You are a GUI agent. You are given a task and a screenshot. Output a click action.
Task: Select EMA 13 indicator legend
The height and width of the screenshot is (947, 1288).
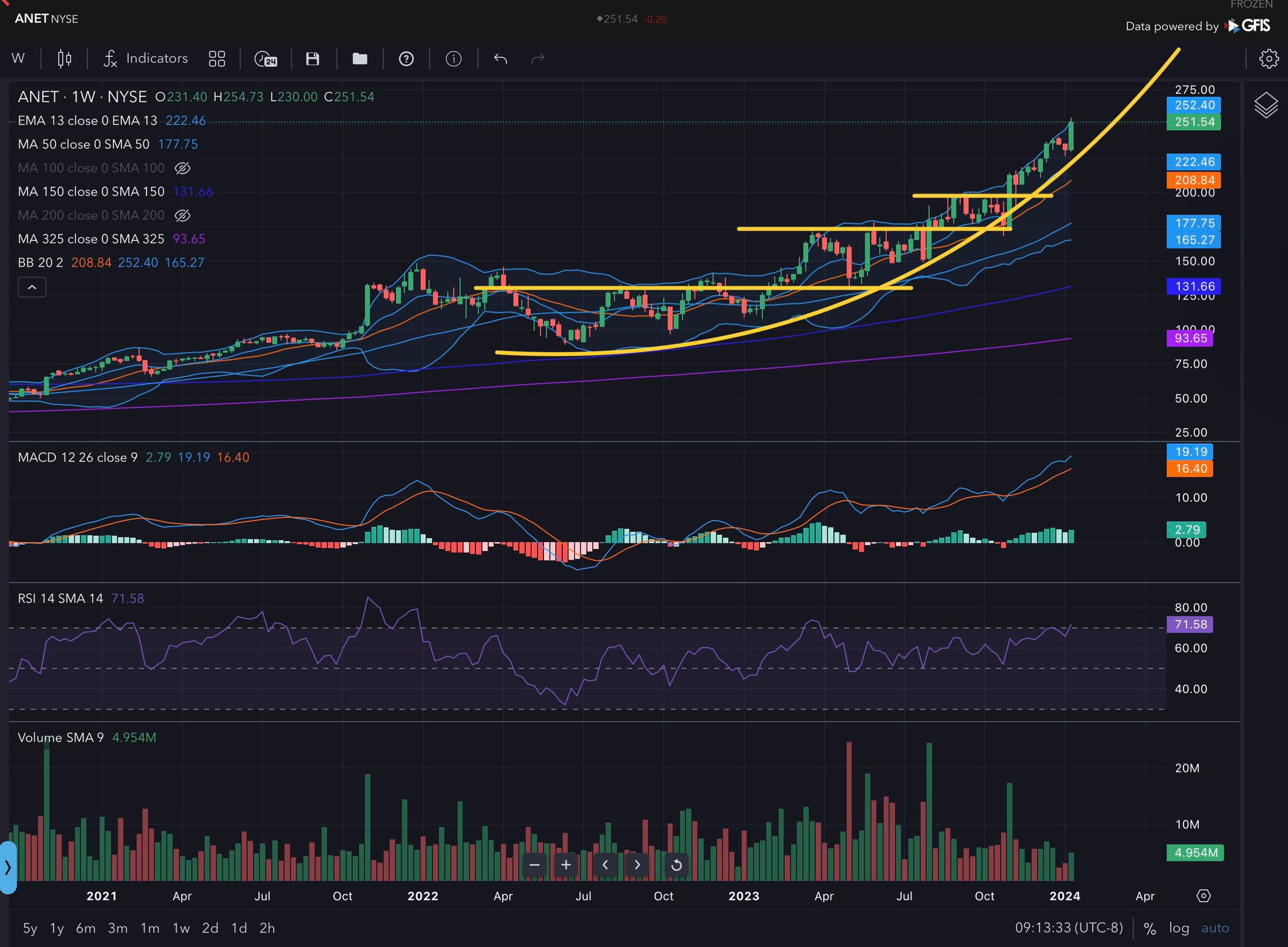coord(112,121)
